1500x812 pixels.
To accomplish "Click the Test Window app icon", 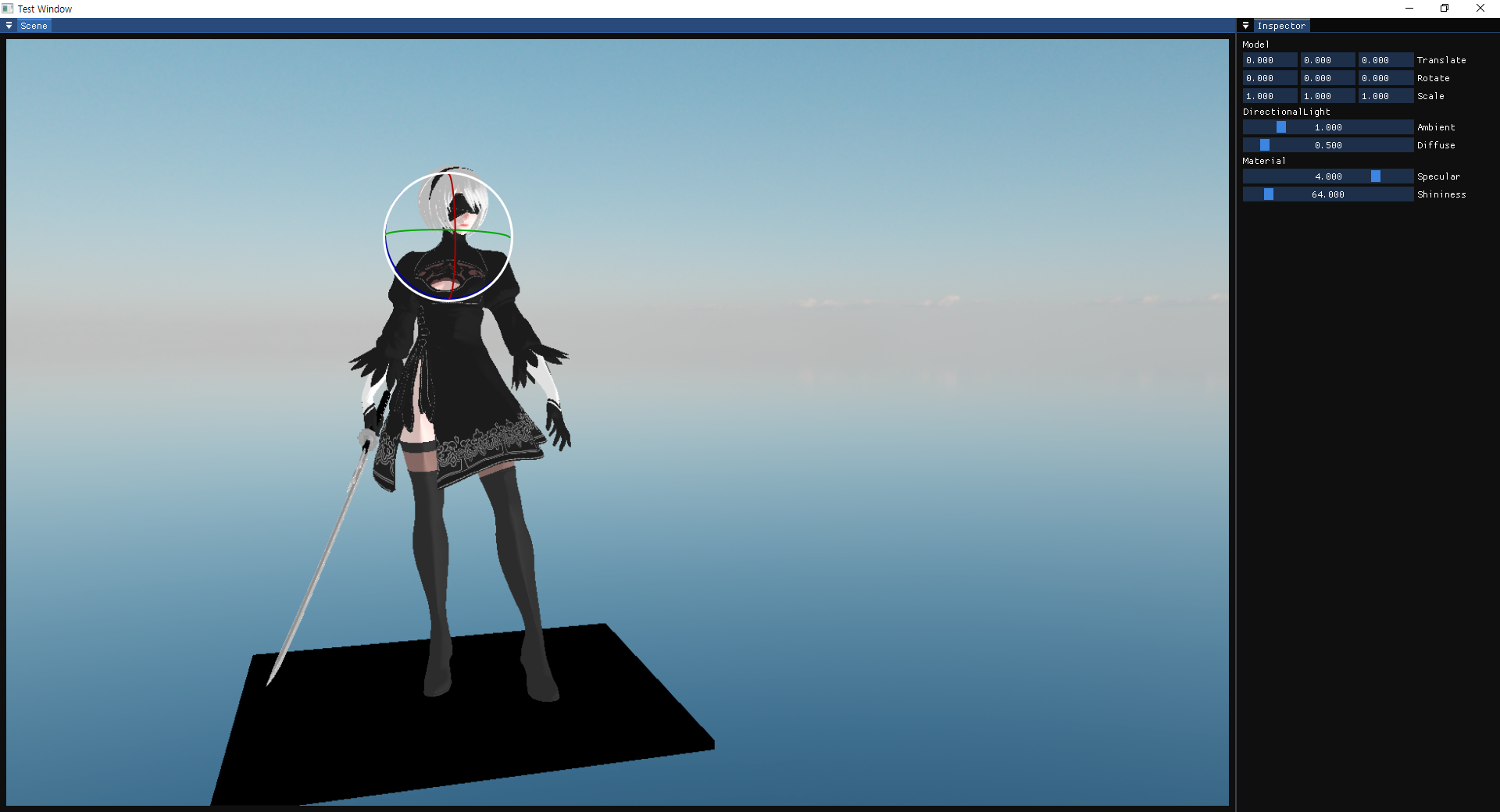I will coord(8,9).
